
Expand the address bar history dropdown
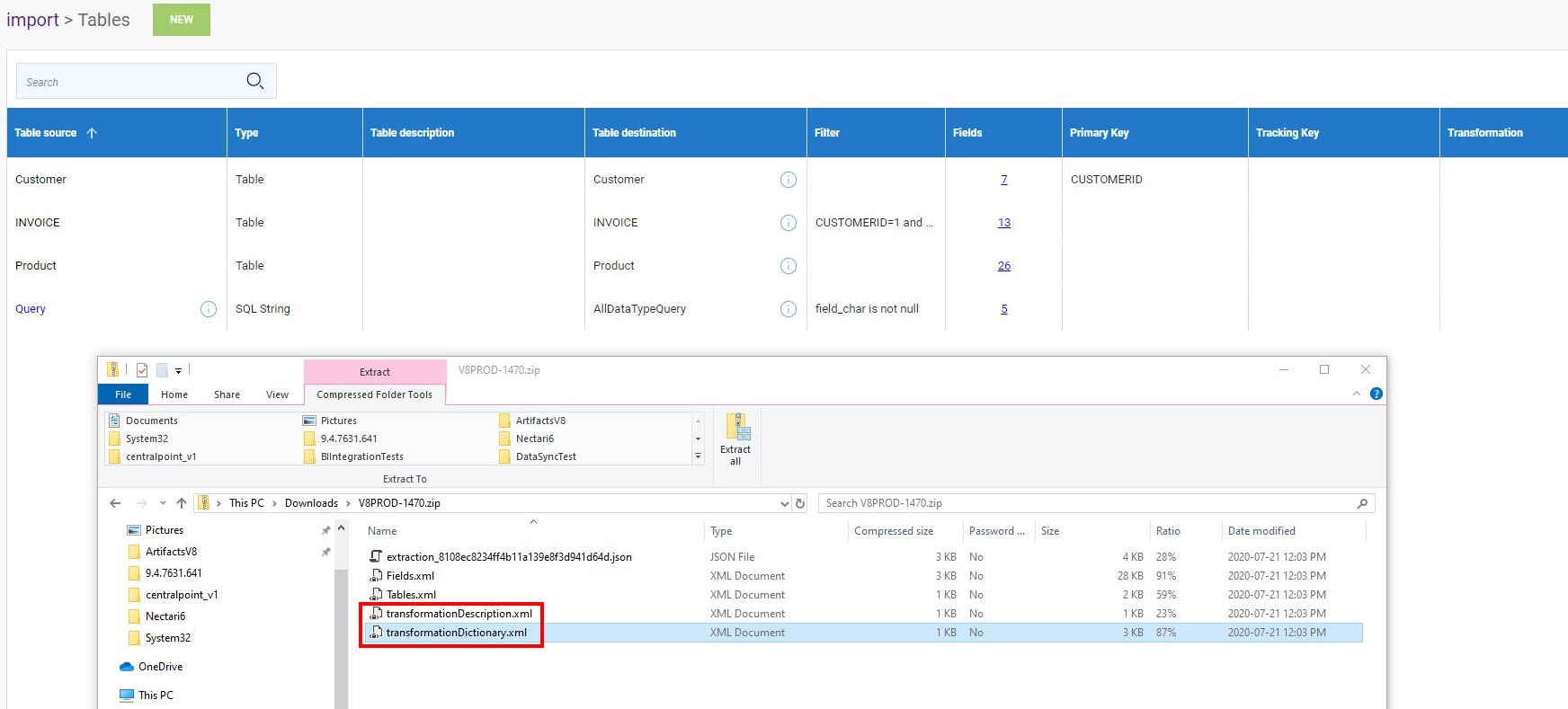pyautogui.click(x=784, y=503)
